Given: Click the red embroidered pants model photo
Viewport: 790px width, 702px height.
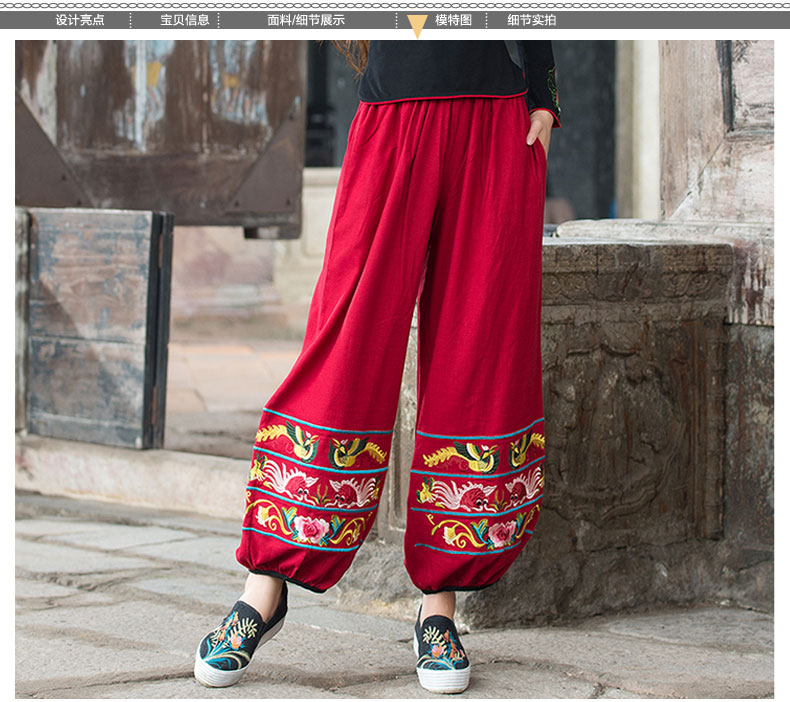Looking at the screenshot, I should (x=394, y=368).
